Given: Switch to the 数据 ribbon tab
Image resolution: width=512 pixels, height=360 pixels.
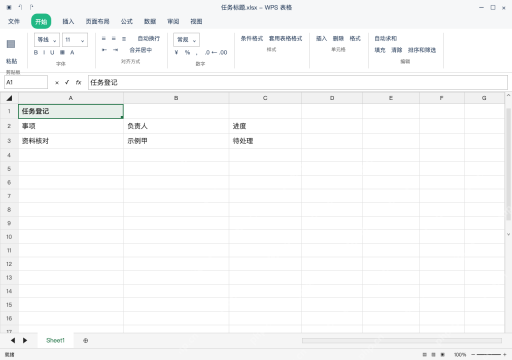Looking at the screenshot, I should coord(150,21).
